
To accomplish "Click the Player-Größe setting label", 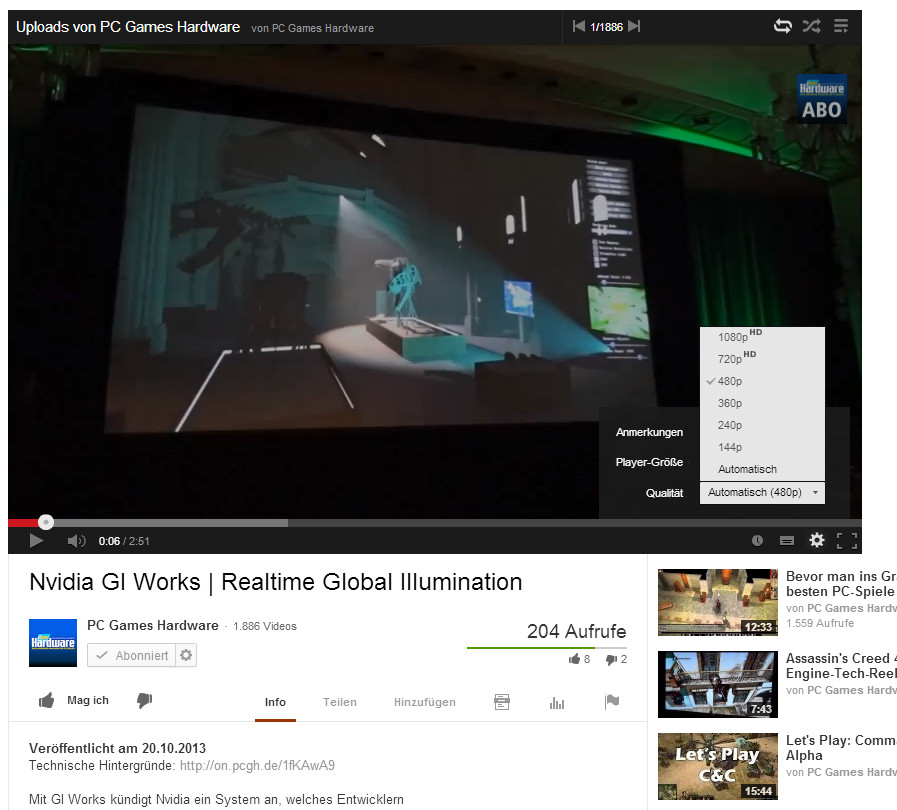I will (x=649, y=462).
